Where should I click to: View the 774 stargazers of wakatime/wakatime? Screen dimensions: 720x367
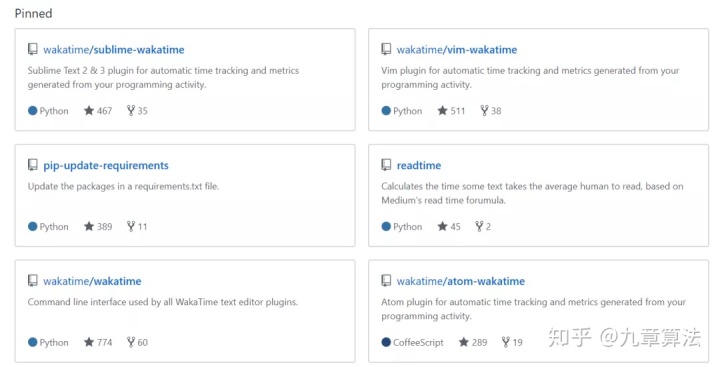click(x=98, y=342)
